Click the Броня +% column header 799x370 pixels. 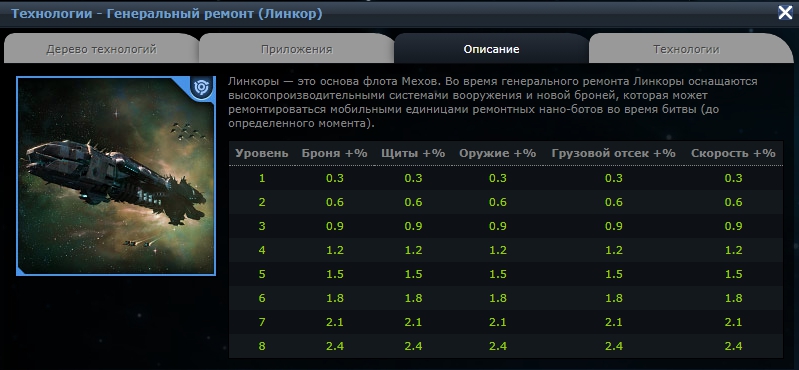[x=334, y=153]
